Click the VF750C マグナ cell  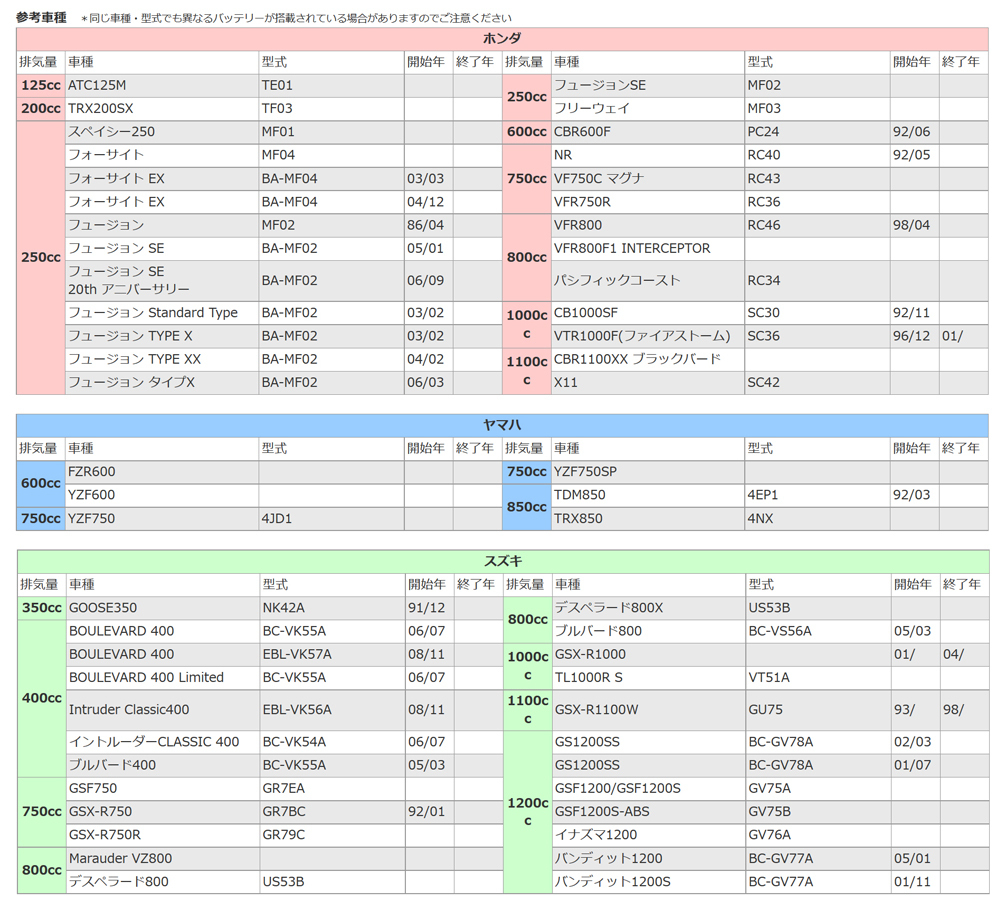(x=648, y=179)
